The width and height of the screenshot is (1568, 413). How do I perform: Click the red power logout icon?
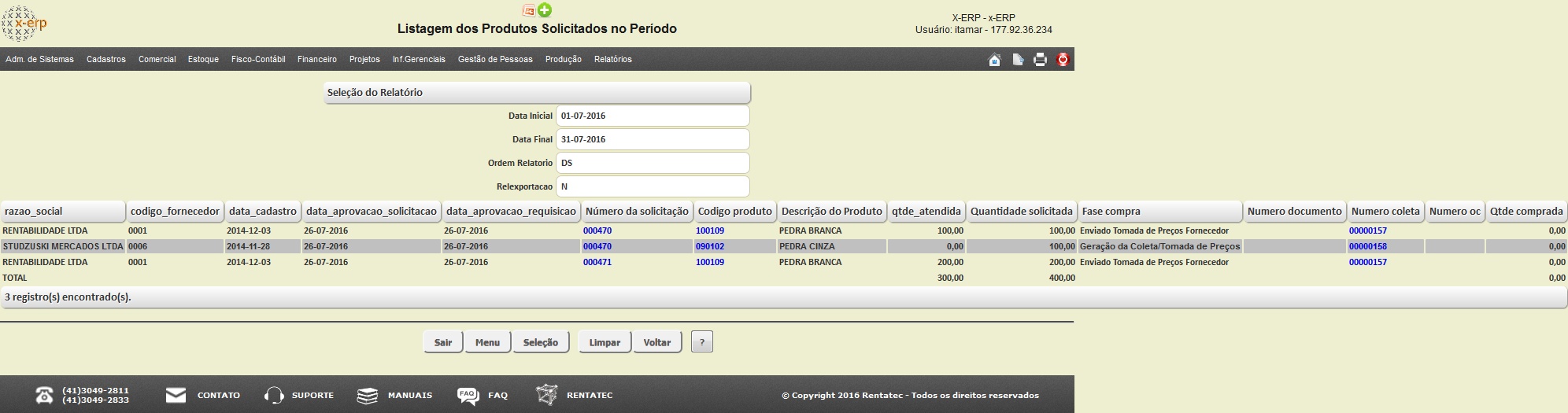pos(1063,60)
